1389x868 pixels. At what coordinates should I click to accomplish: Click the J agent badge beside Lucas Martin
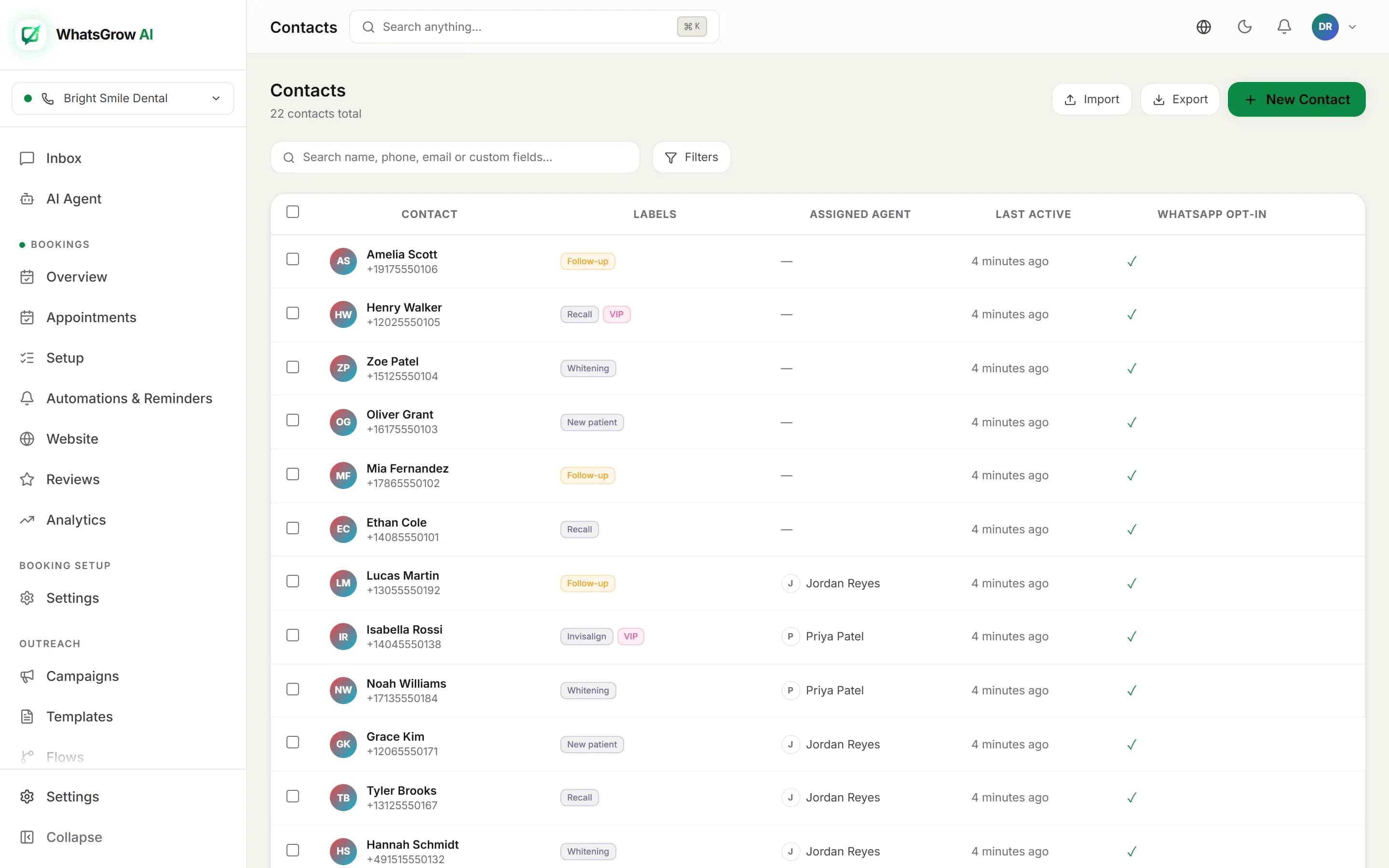click(x=790, y=583)
